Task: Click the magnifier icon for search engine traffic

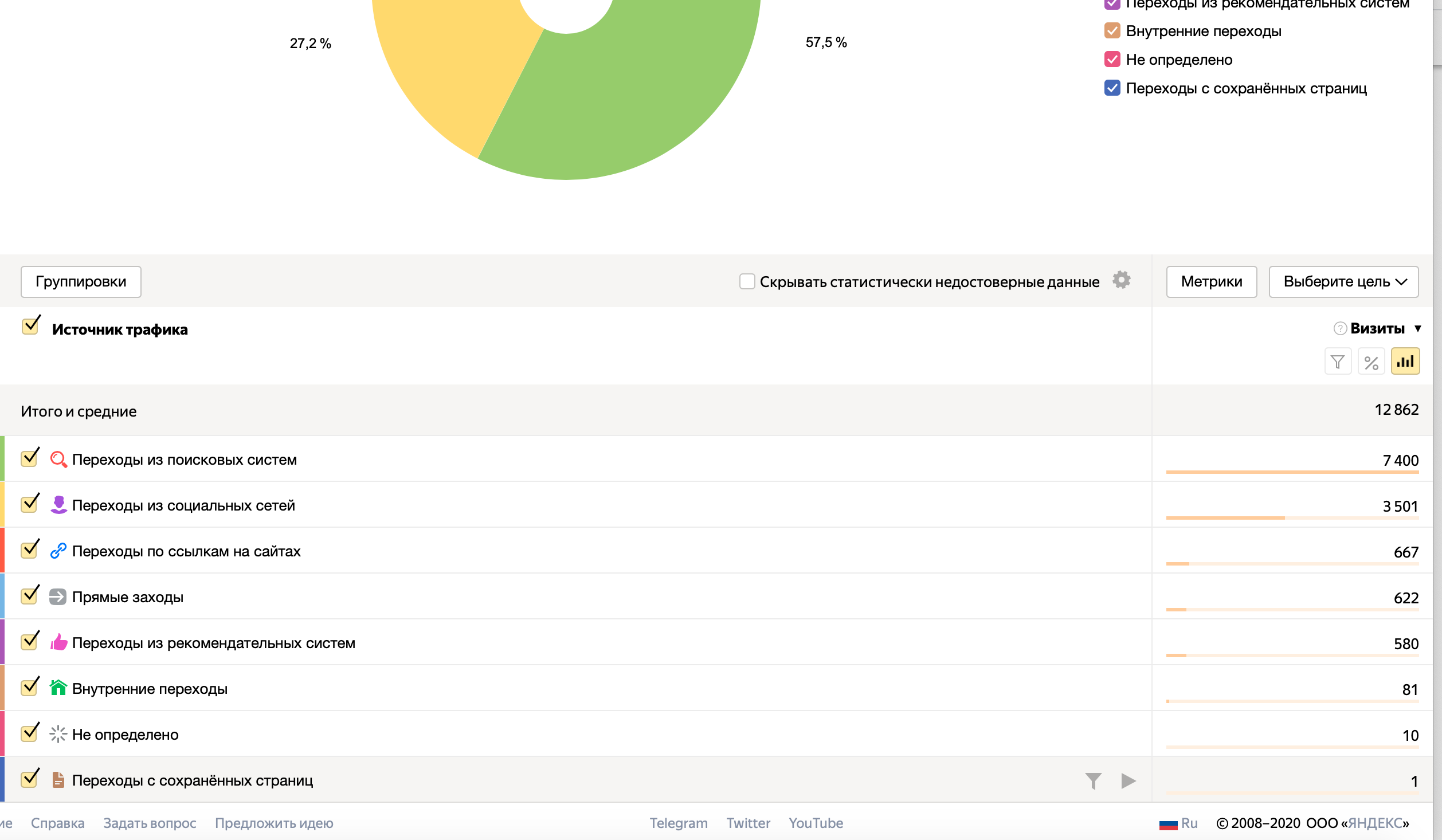Action: click(x=58, y=460)
